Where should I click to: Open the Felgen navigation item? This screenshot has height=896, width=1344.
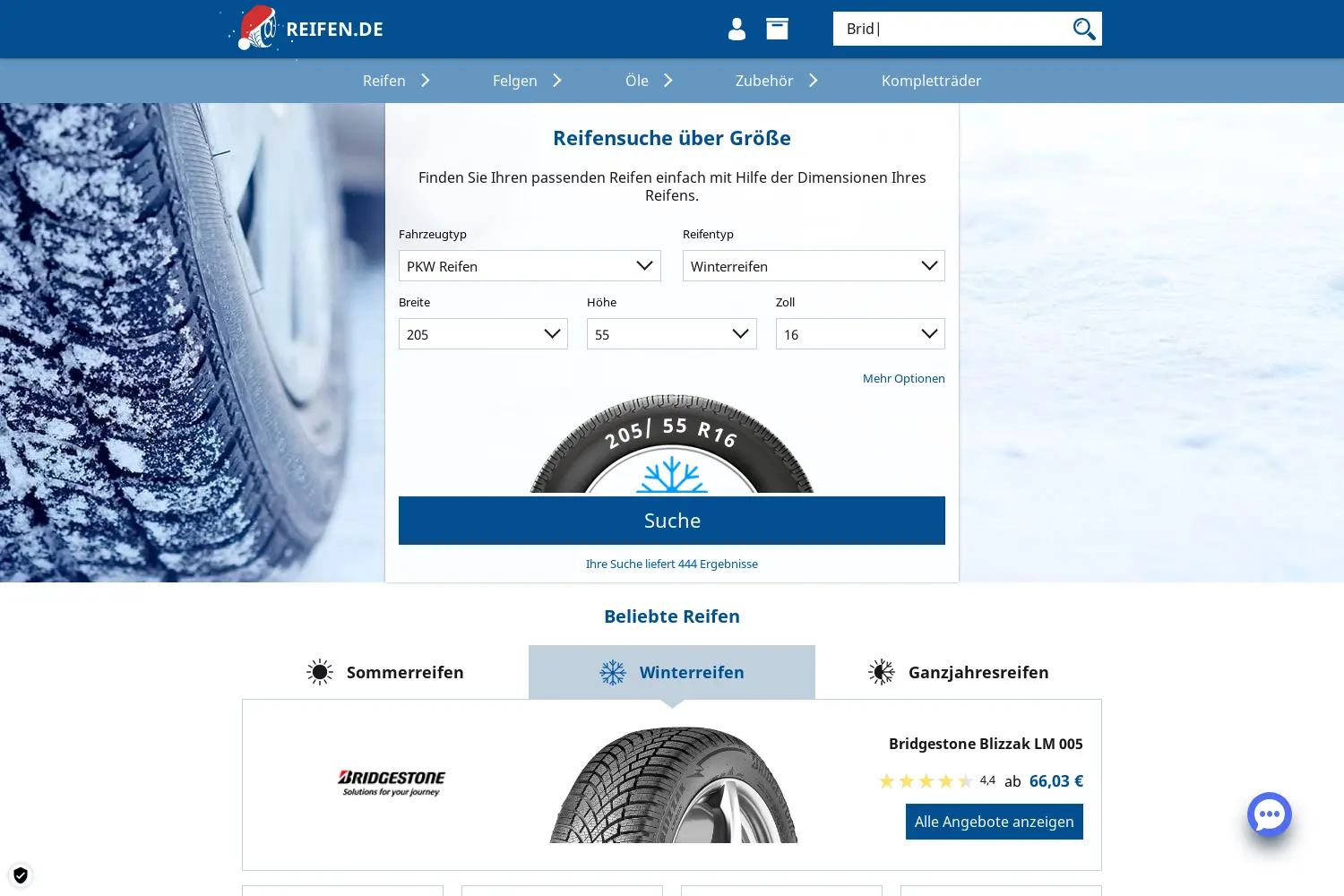point(515,81)
